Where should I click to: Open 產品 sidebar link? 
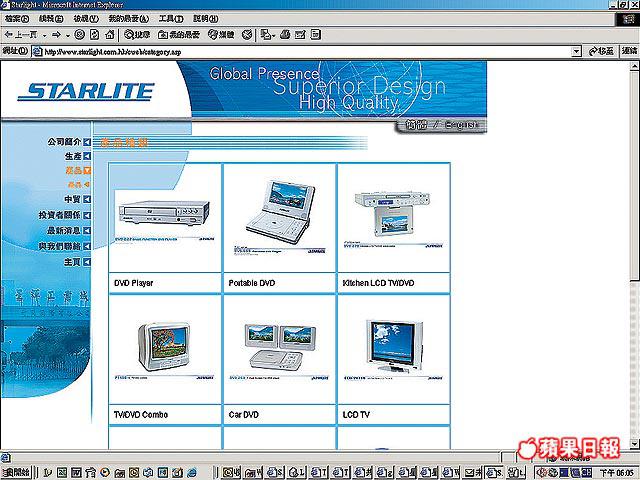point(78,170)
